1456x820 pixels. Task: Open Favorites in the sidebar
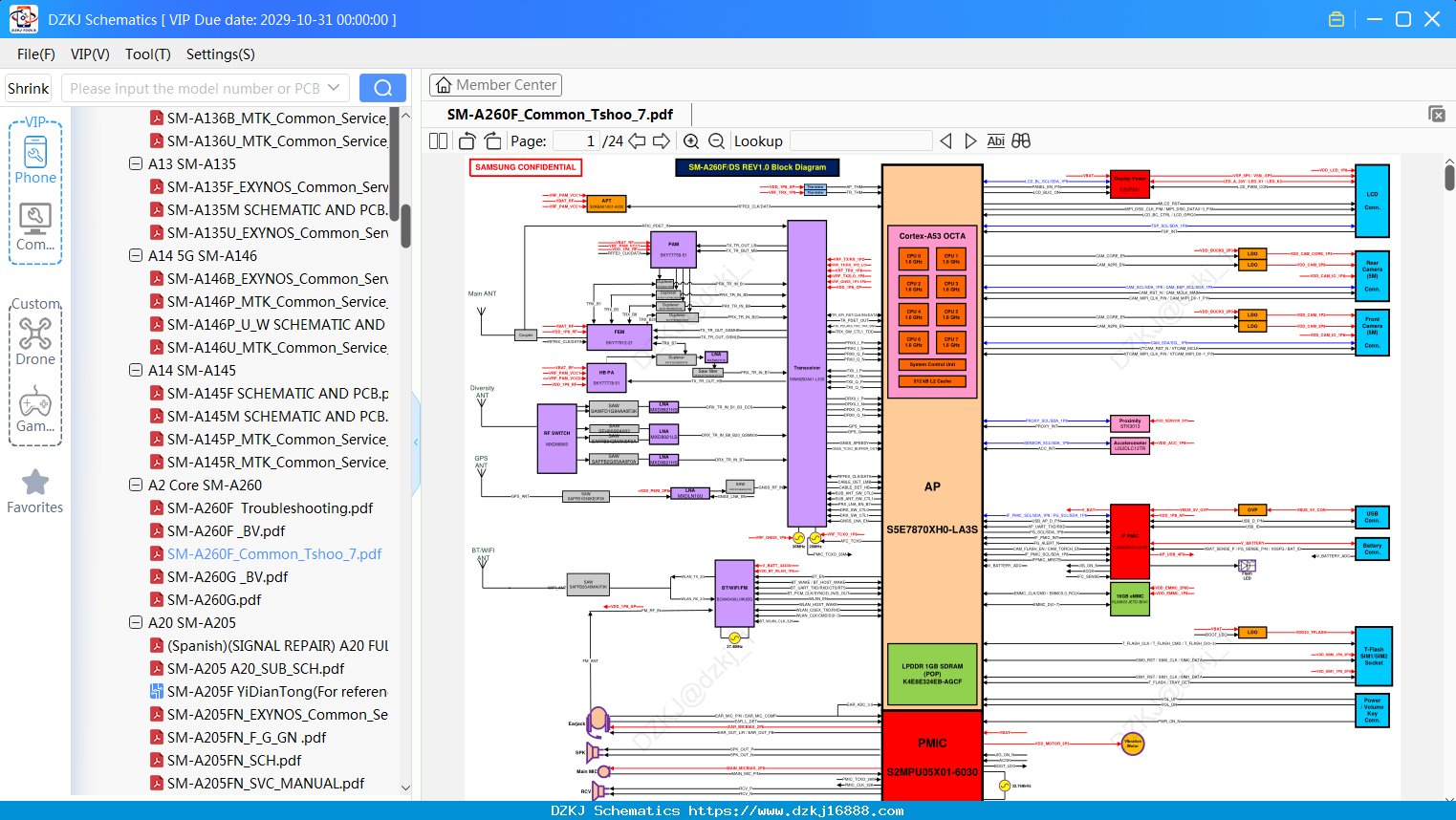click(x=35, y=492)
